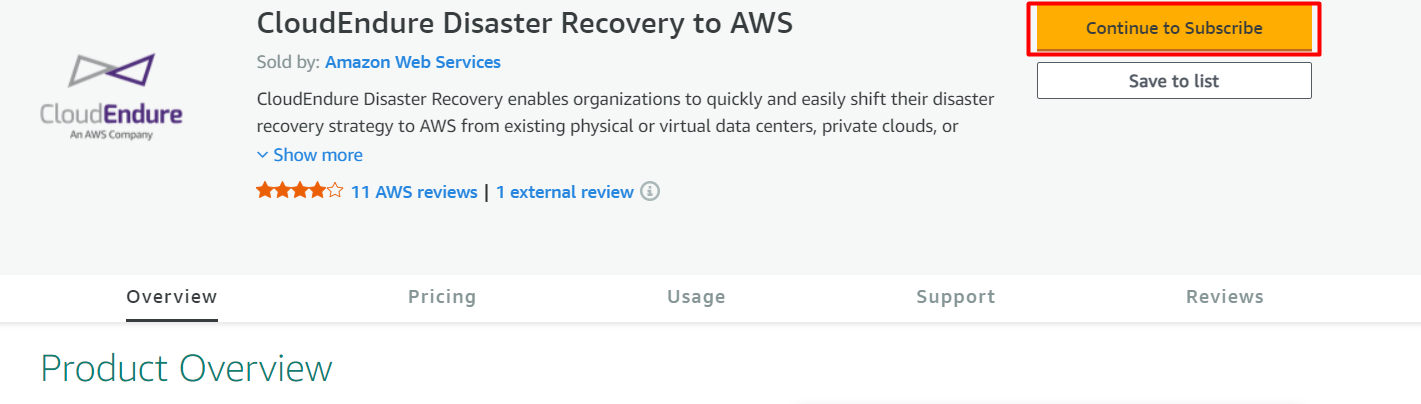Click the "An AWS Company" tagline under logo

[112, 134]
